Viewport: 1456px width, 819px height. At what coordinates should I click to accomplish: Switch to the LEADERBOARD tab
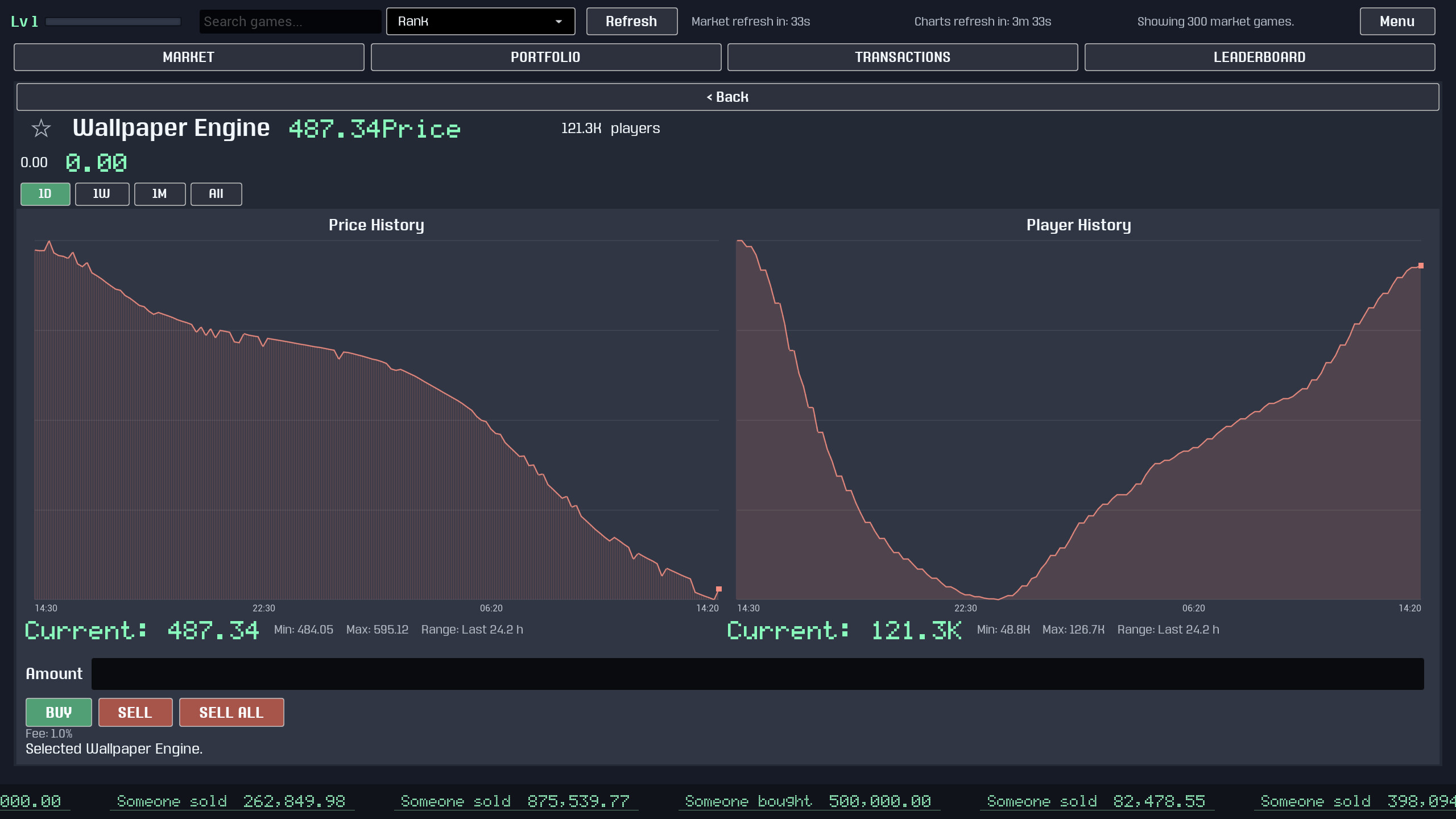[1259, 57]
